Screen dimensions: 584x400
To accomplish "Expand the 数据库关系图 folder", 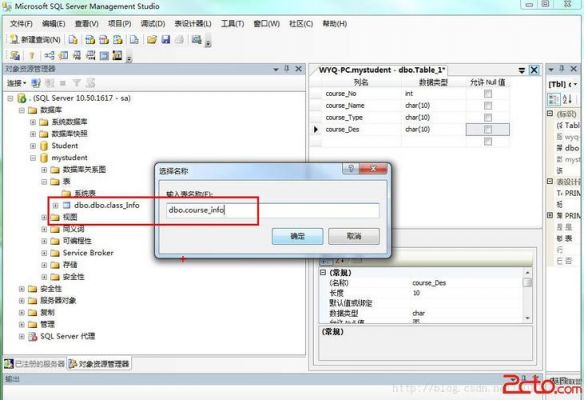I will tap(44, 170).
